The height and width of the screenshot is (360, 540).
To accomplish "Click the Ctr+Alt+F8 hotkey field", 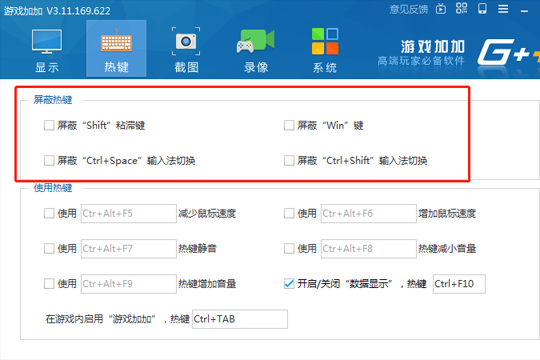I will pos(369,249).
